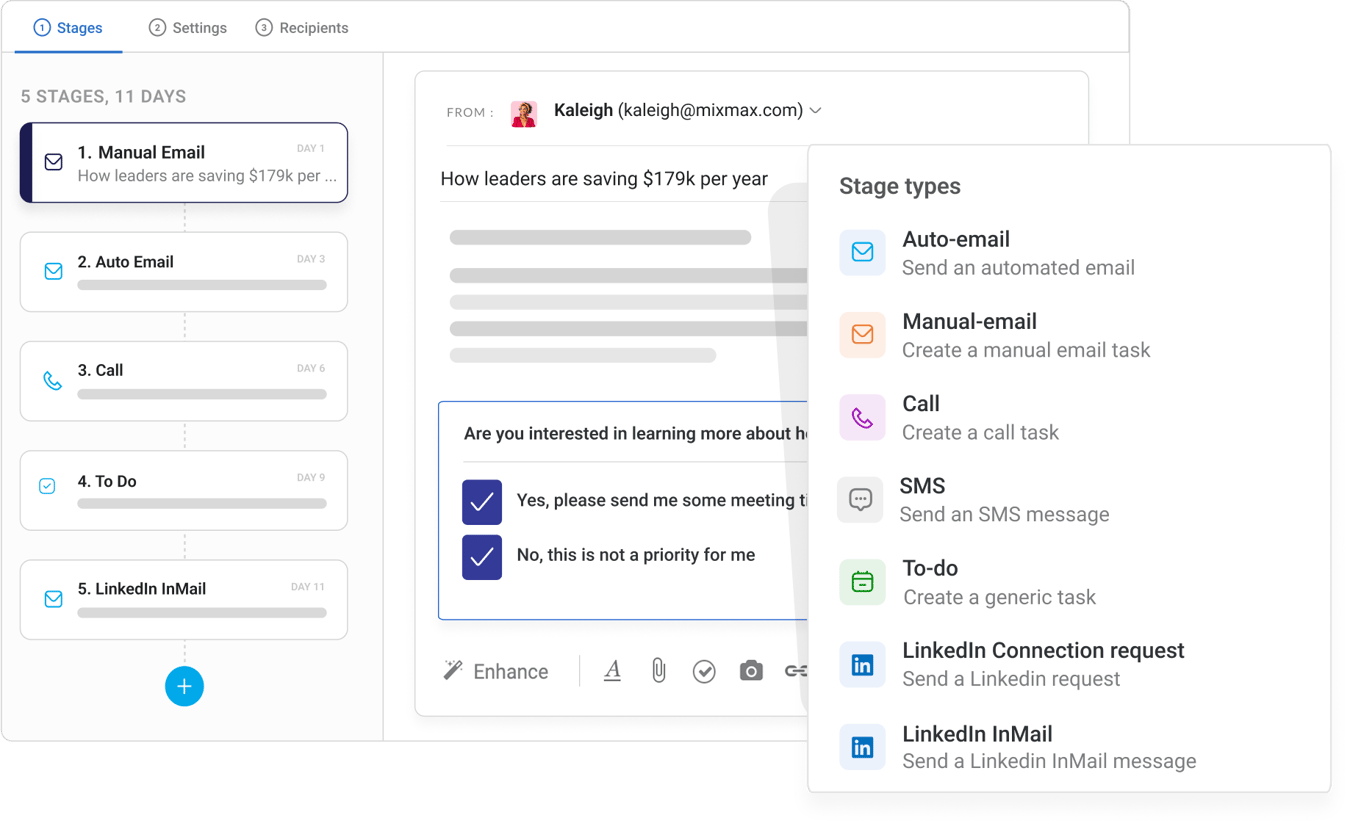
Task: Select the Call stage phone icon
Action: [x=862, y=417]
